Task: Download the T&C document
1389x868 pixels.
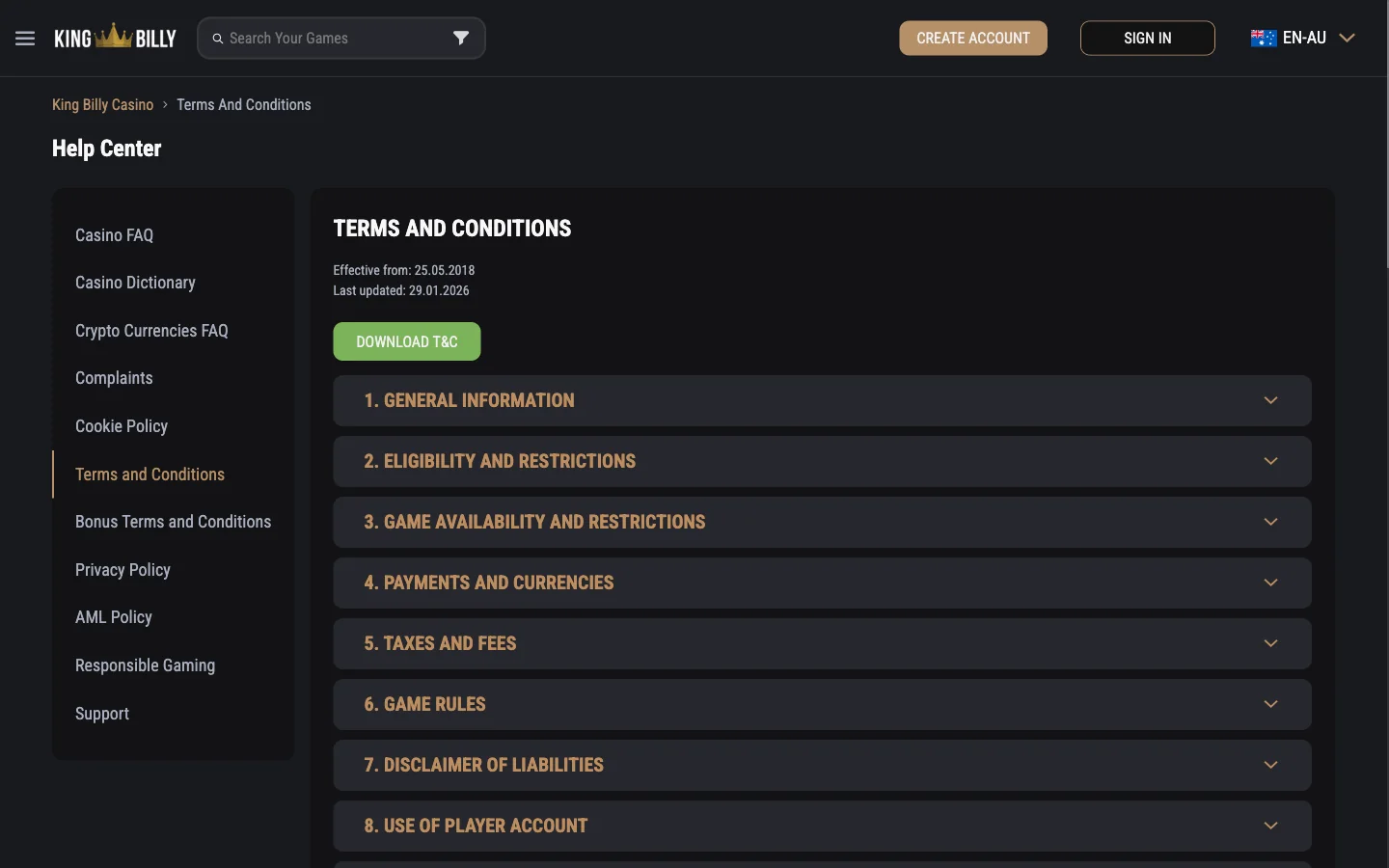Action: coord(407,341)
